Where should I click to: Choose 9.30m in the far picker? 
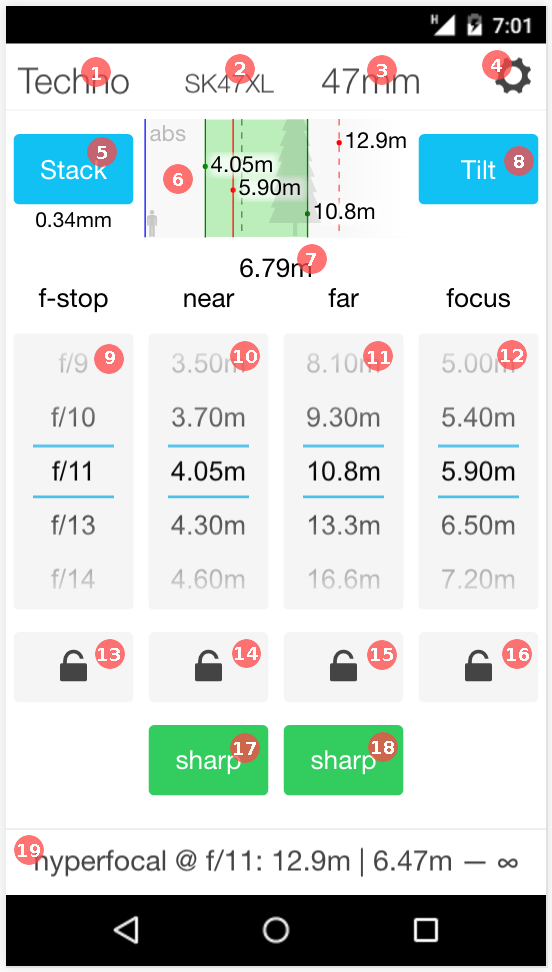pos(343,418)
